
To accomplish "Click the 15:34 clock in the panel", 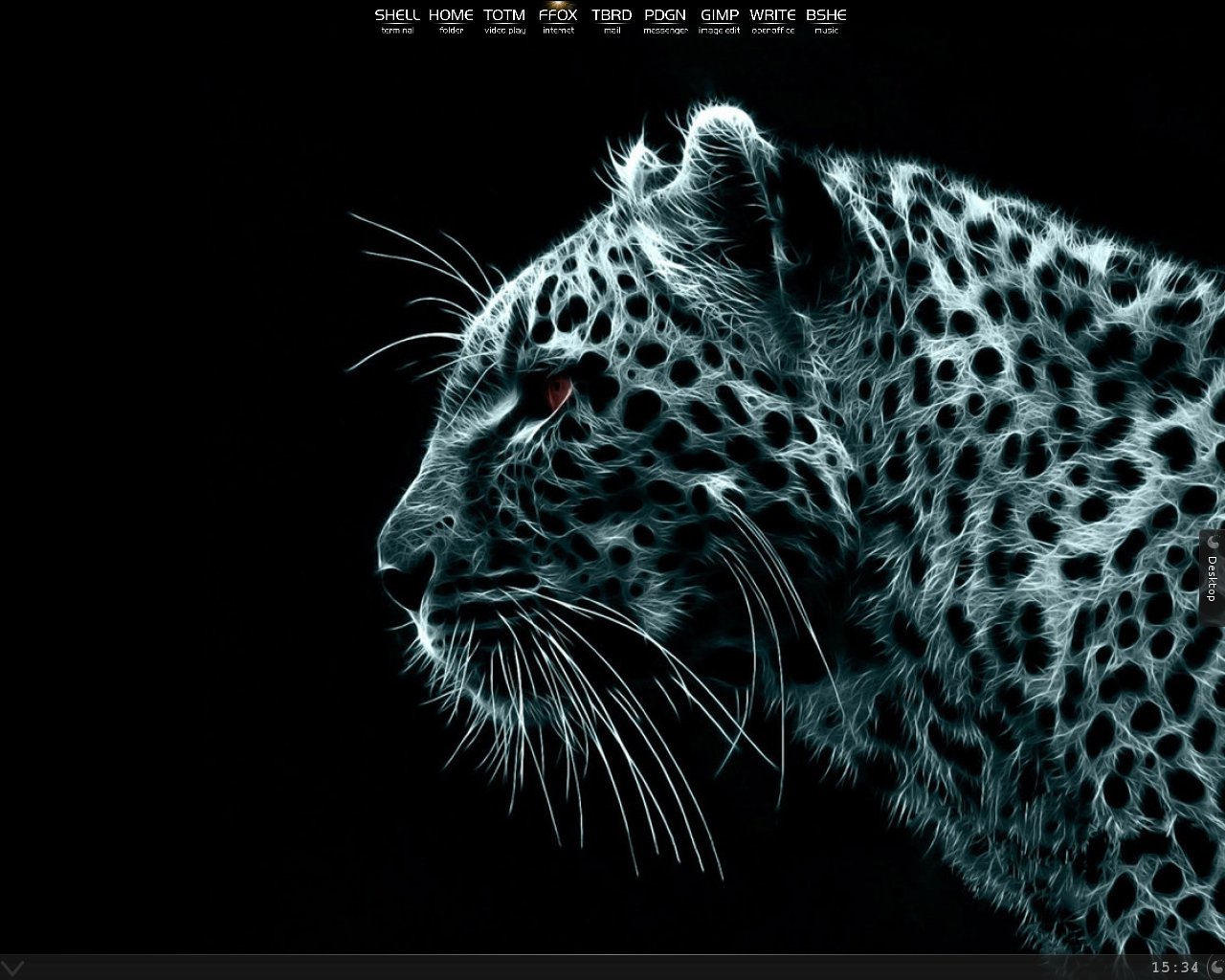I will click(x=1174, y=968).
